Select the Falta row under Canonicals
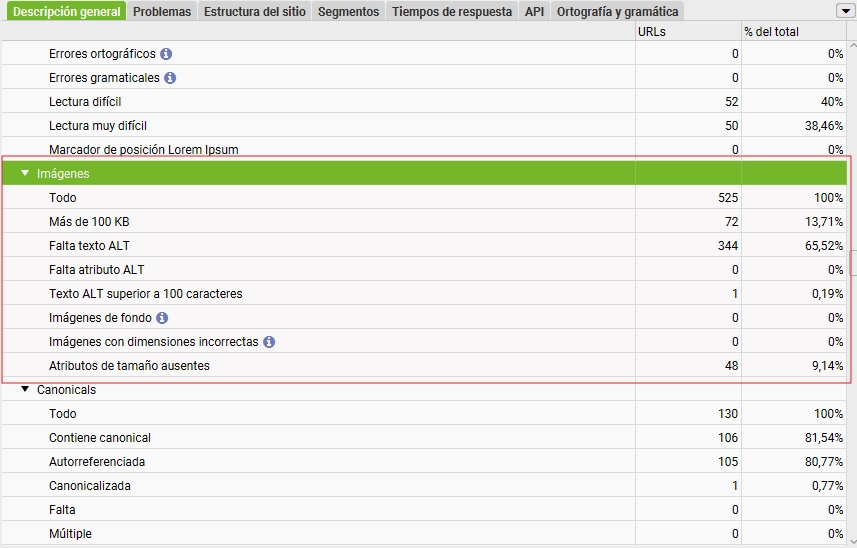The height and width of the screenshot is (548, 857). (424, 510)
